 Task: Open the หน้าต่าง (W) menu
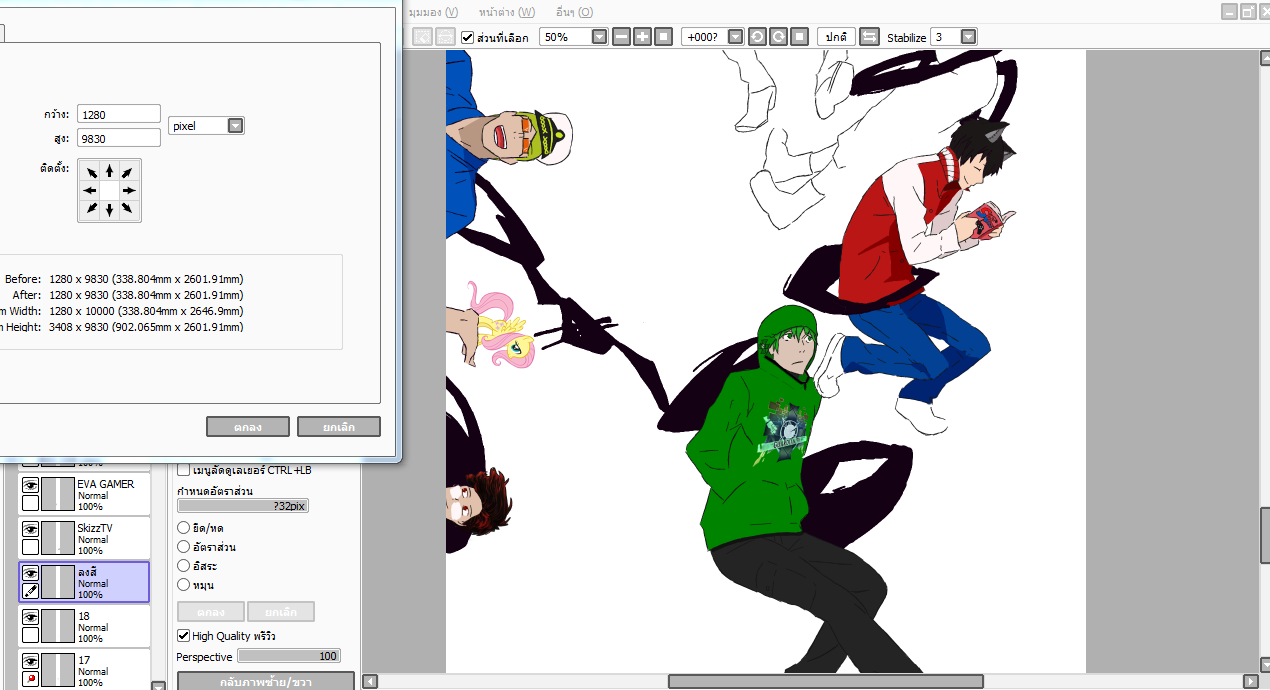[506, 12]
